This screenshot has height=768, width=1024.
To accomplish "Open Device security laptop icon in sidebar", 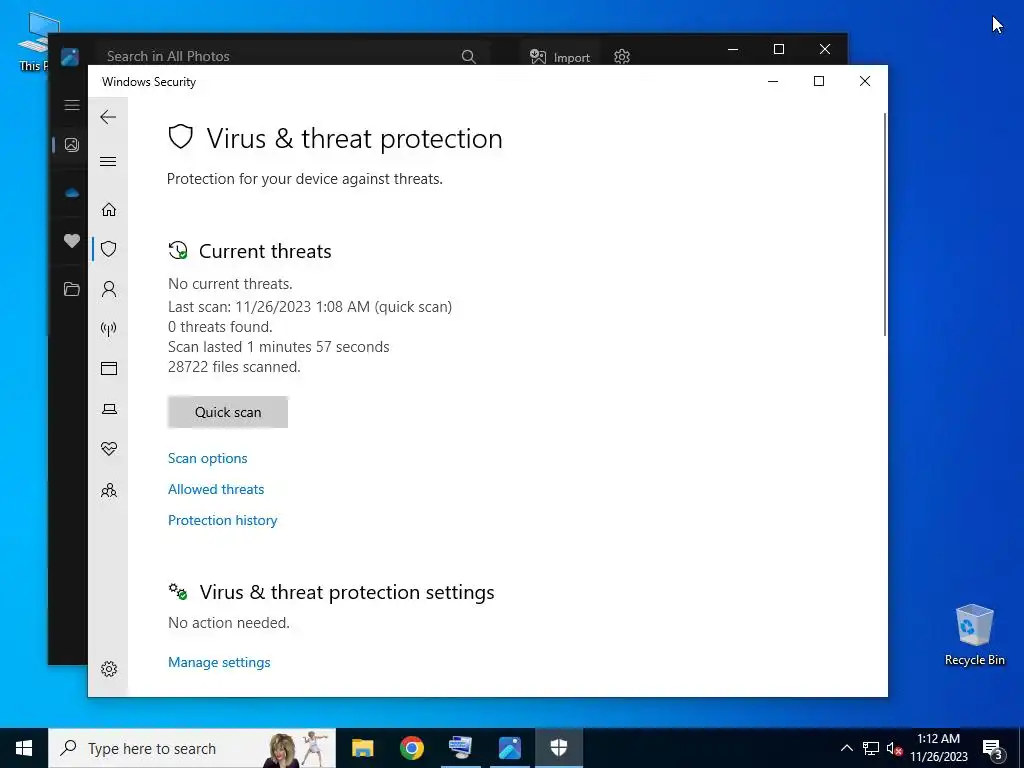I will (109, 409).
